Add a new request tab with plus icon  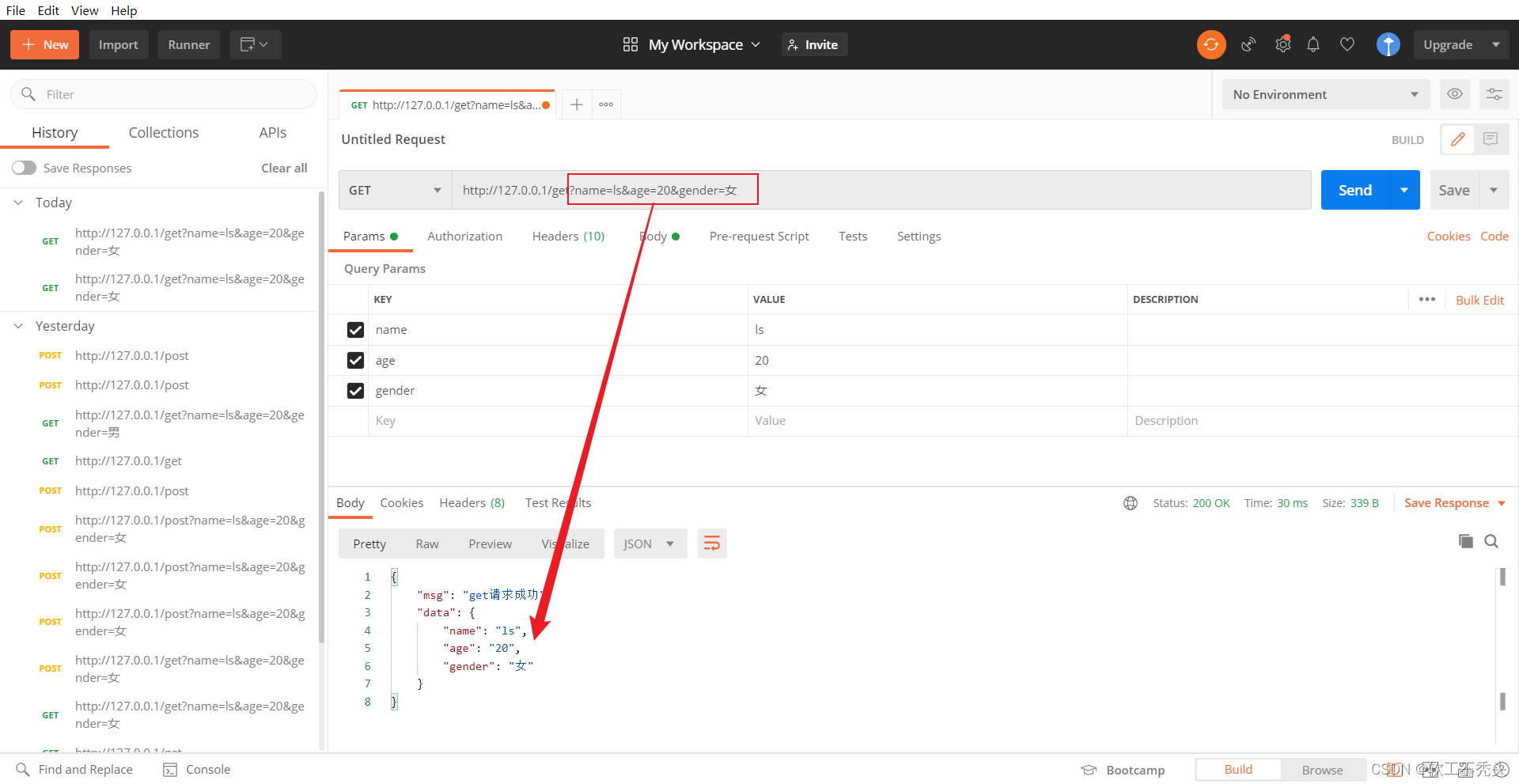tap(577, 104)
